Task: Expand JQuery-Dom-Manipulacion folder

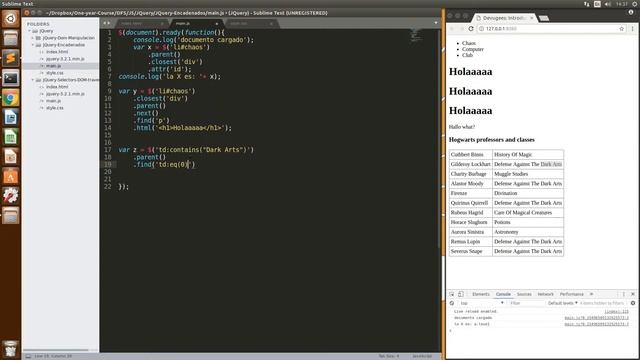Action: pyautogui.click(x=33, y=38)
